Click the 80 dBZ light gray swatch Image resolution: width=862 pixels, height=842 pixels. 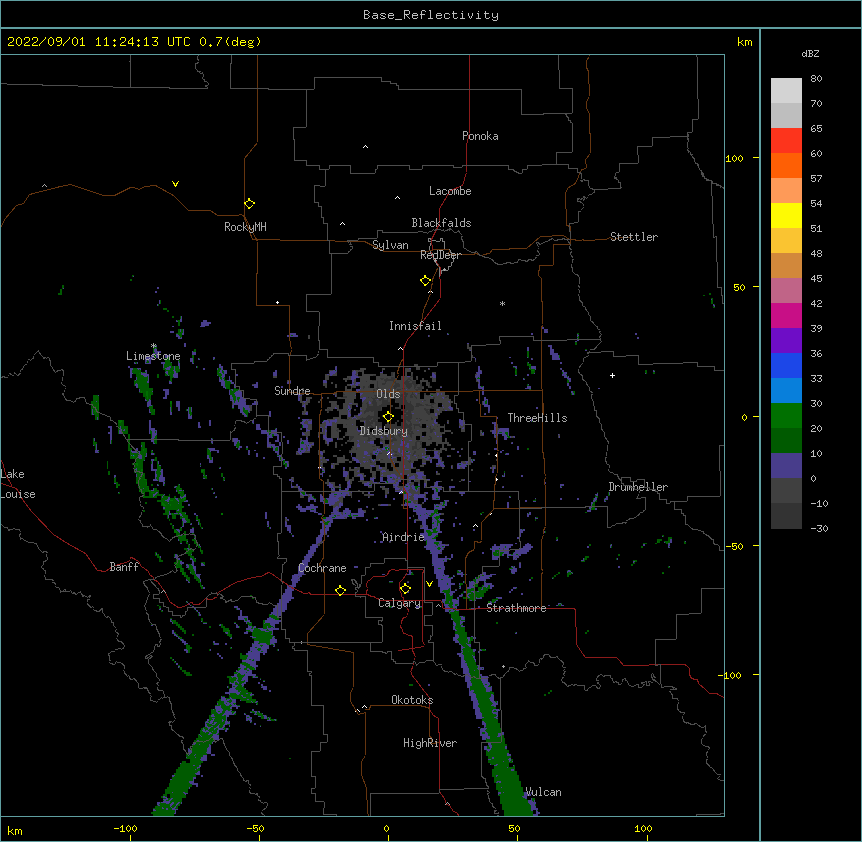(x=786, y=91)
